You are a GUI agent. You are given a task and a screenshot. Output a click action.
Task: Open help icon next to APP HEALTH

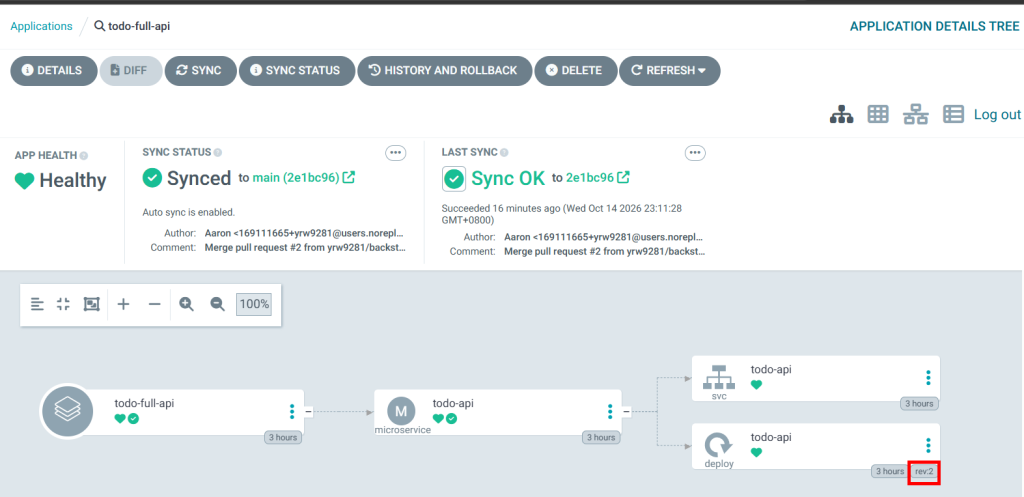[x=84, y=155]
